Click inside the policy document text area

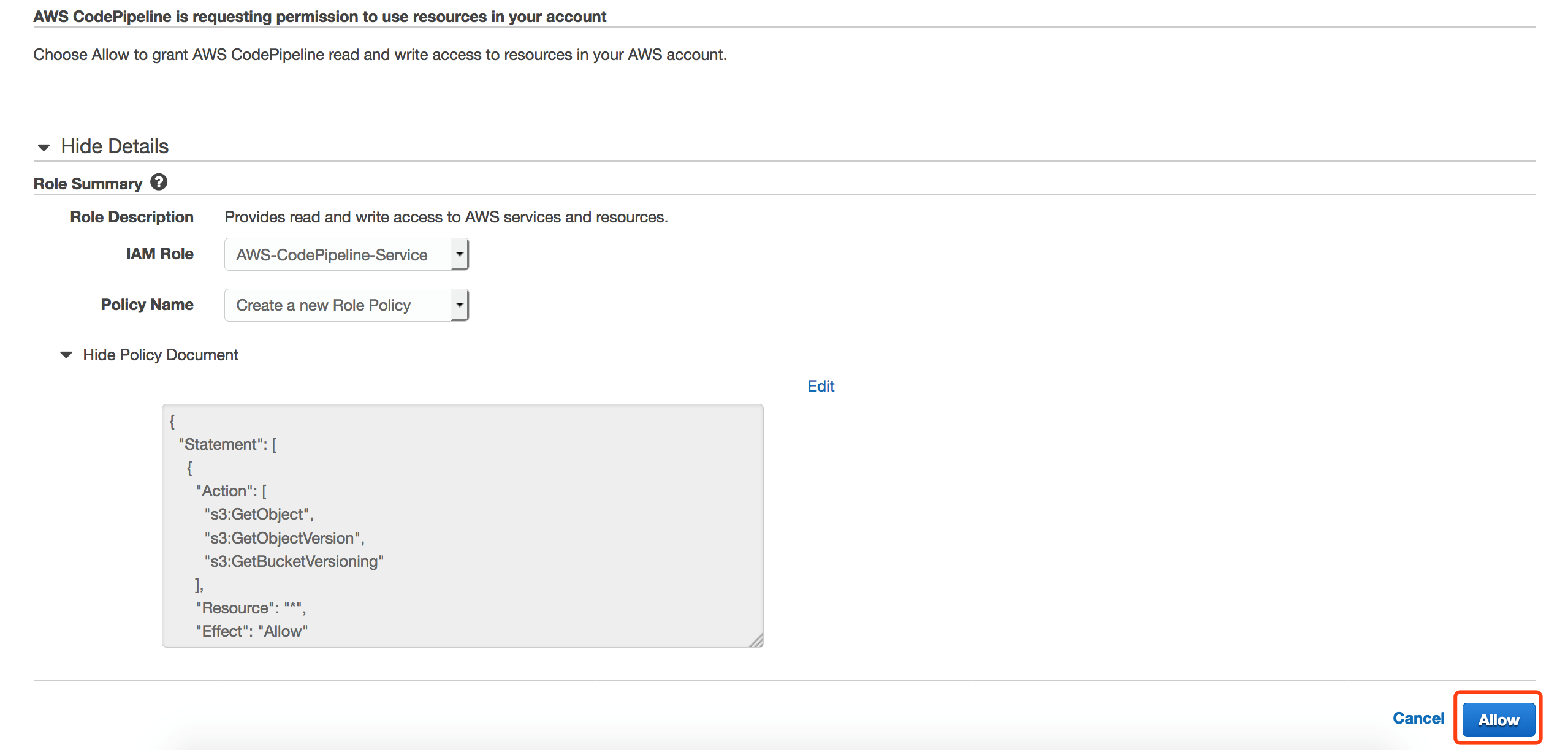(462, 525)
